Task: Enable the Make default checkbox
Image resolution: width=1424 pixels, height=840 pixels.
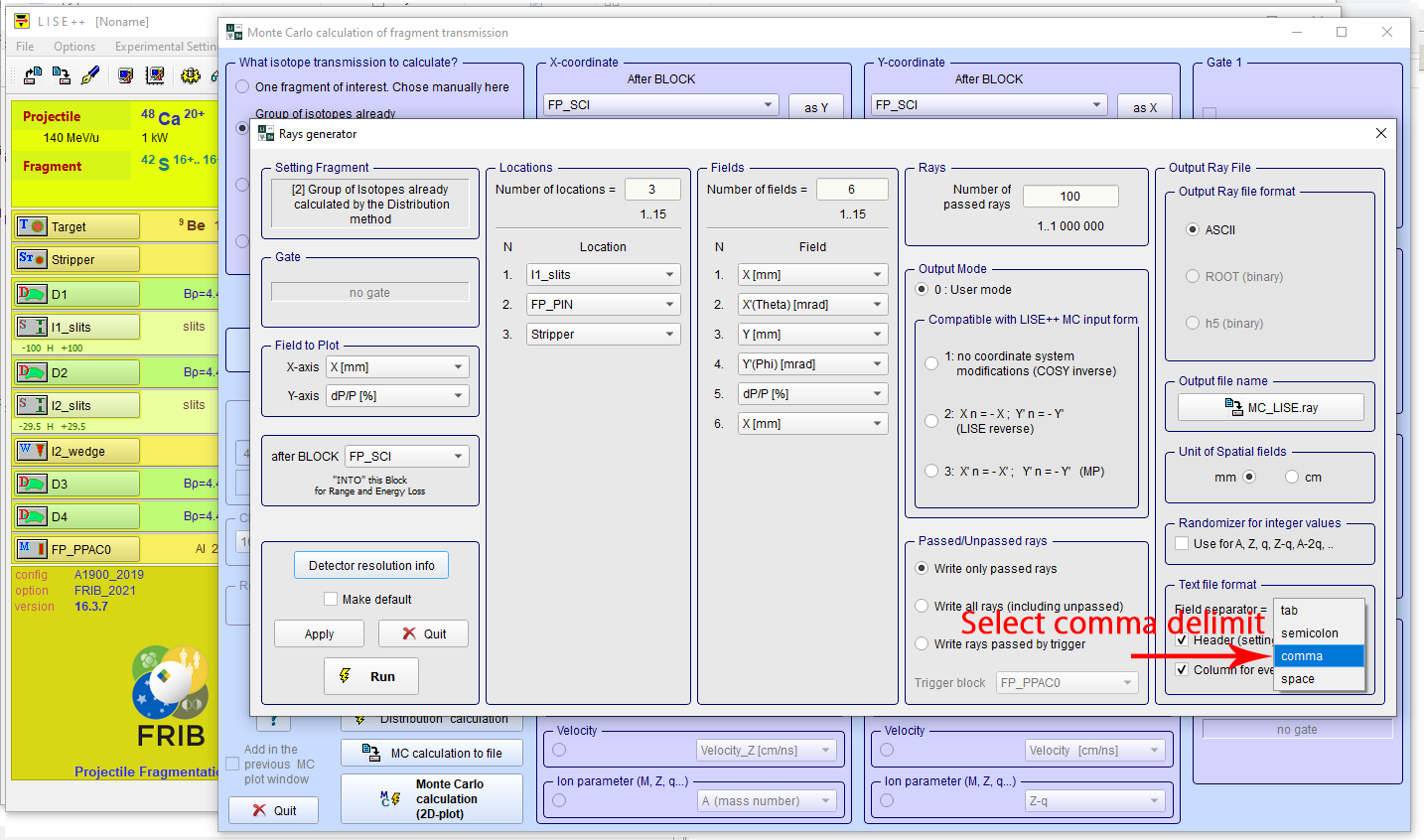Action: [x=331, y=600]
